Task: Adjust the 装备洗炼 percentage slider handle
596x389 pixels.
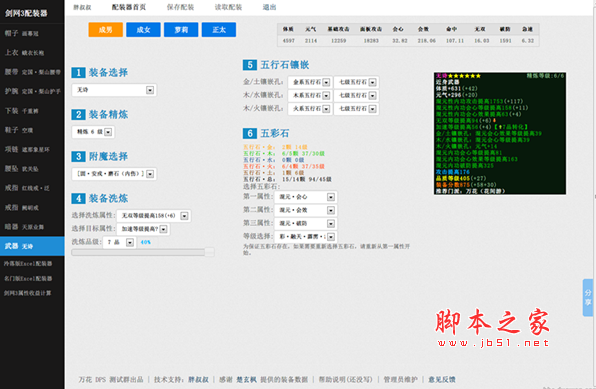Action: coord(209,252)
